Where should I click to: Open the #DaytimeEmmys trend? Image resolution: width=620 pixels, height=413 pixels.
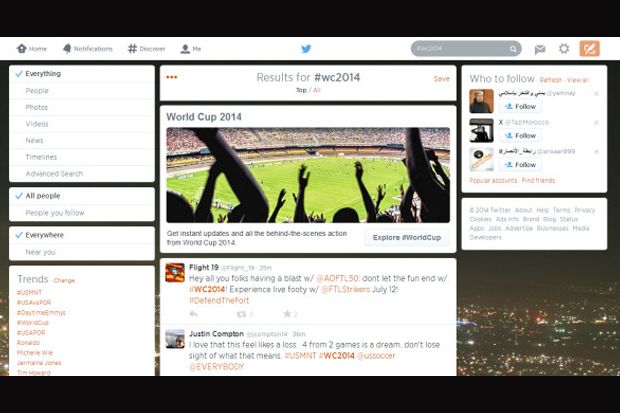click(x=41, y=313)
